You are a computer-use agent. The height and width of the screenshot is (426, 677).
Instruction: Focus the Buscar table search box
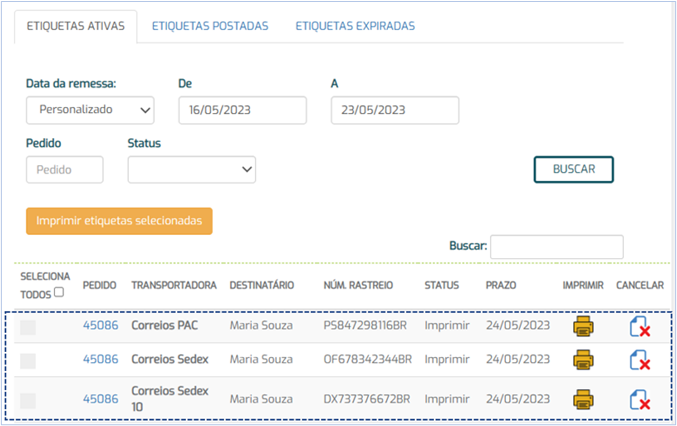coord(556,246)
